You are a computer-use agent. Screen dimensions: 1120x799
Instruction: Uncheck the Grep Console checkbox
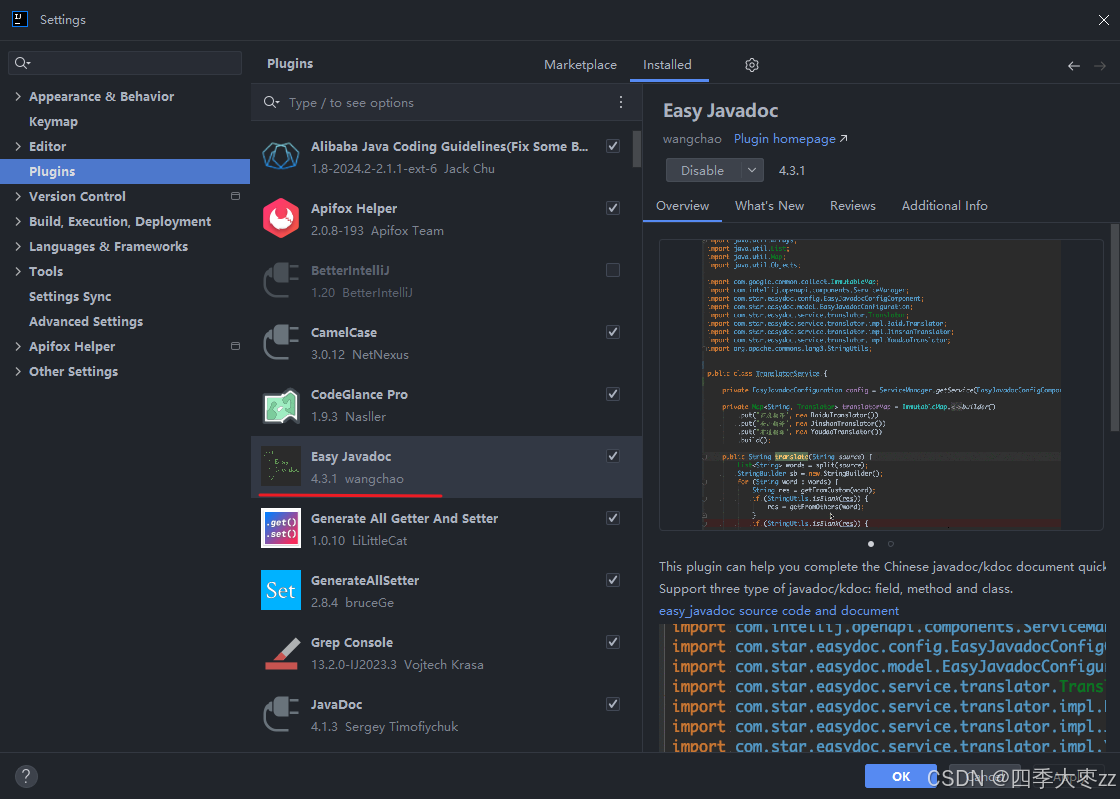[613, 643]
